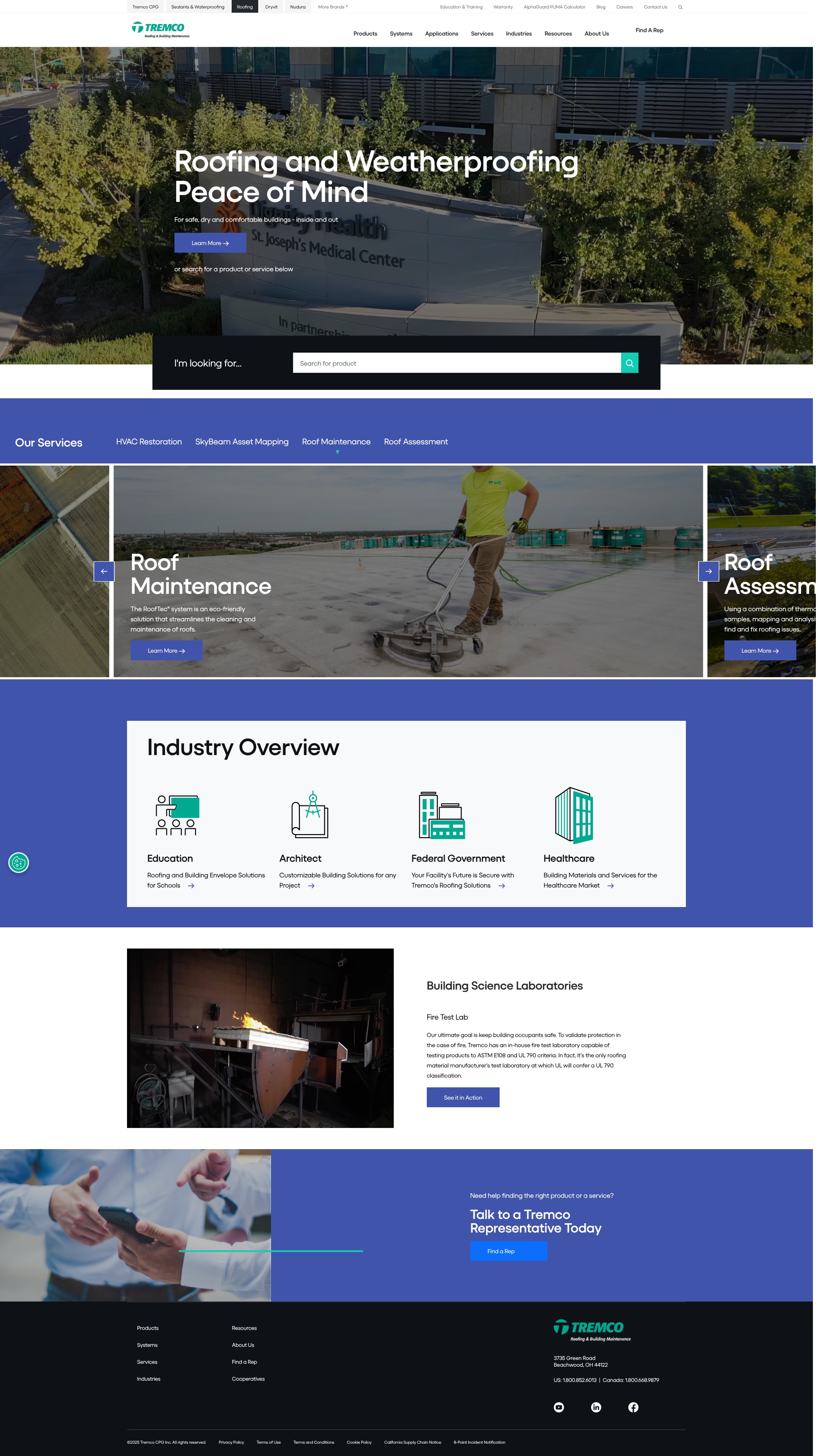Screen dimensions: 818x1456
Task: Open the Services main menu
Action: (482, 34)
